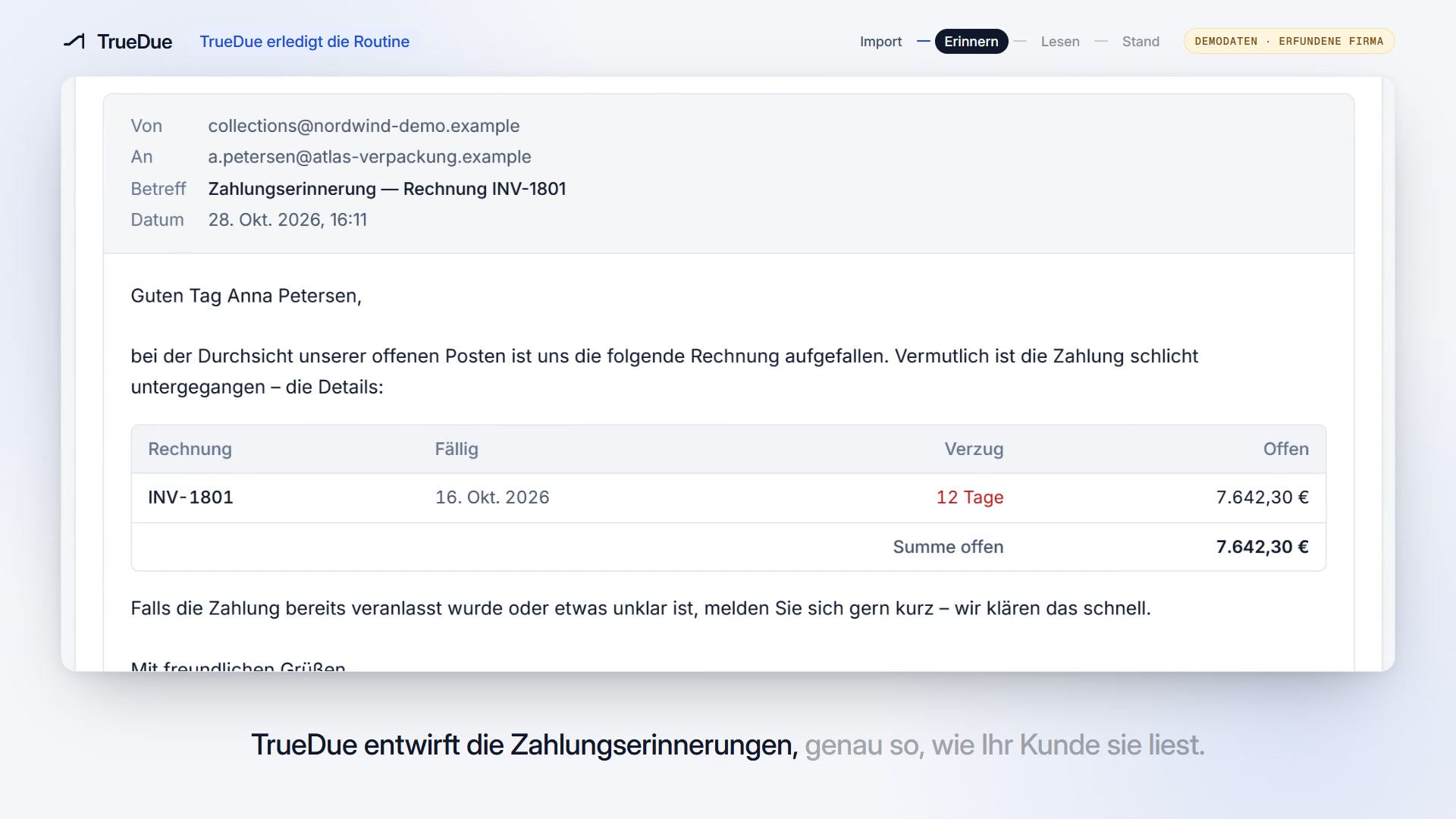This screenshot has width=1456, height=819.
Task: Click the date '28. Okt. 2026, 16:11'
Action: pyautogui.click(x=287, y=220)
